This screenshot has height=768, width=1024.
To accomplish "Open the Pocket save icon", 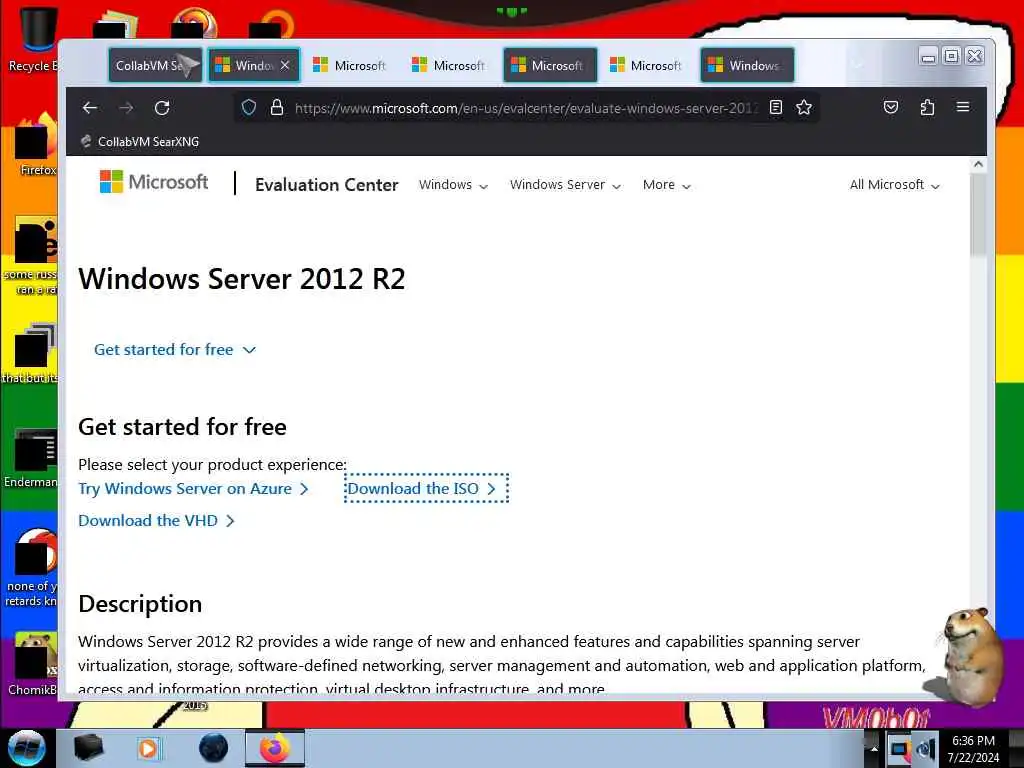I will [x=891, y=107].
